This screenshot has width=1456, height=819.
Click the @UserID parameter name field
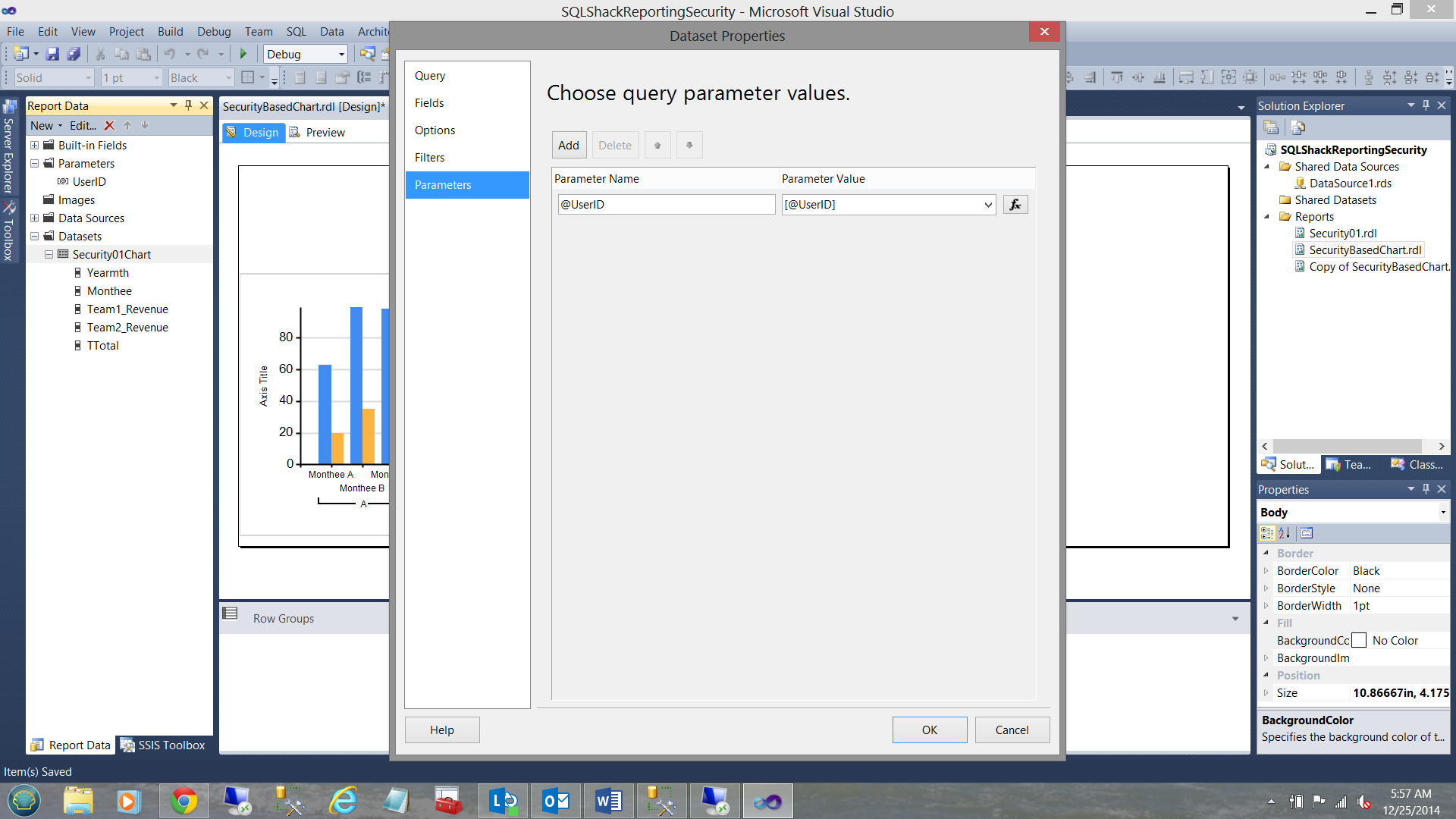(x=666, y=205)
